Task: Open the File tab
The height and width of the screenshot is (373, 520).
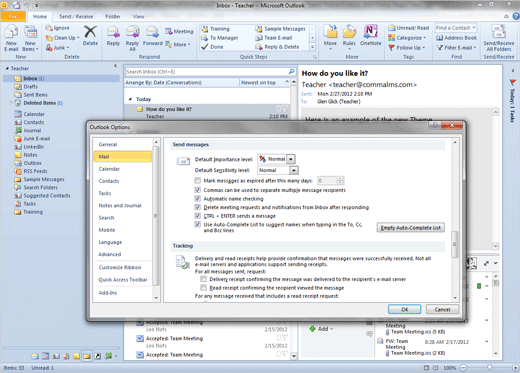Action: point(13,16)
